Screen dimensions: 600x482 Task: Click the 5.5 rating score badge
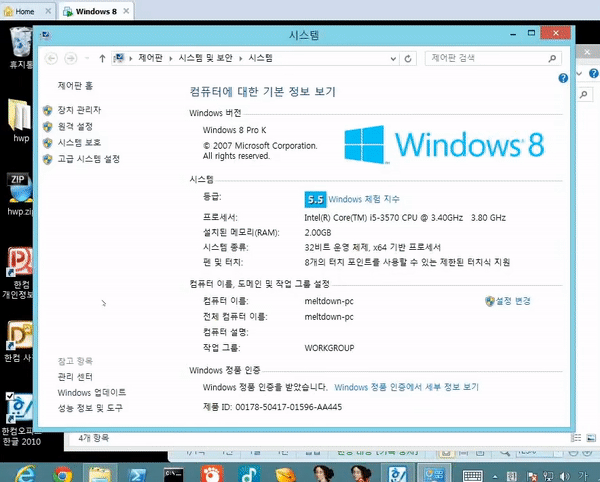[x=315, y=199]
